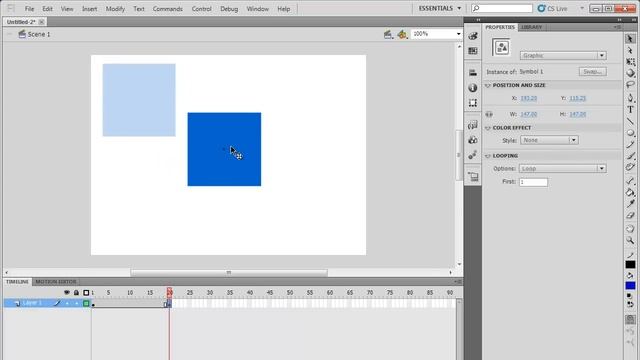Open the Color Effect Style dropdown
This screenshot has width=640, height=360.
click(549, 140)
